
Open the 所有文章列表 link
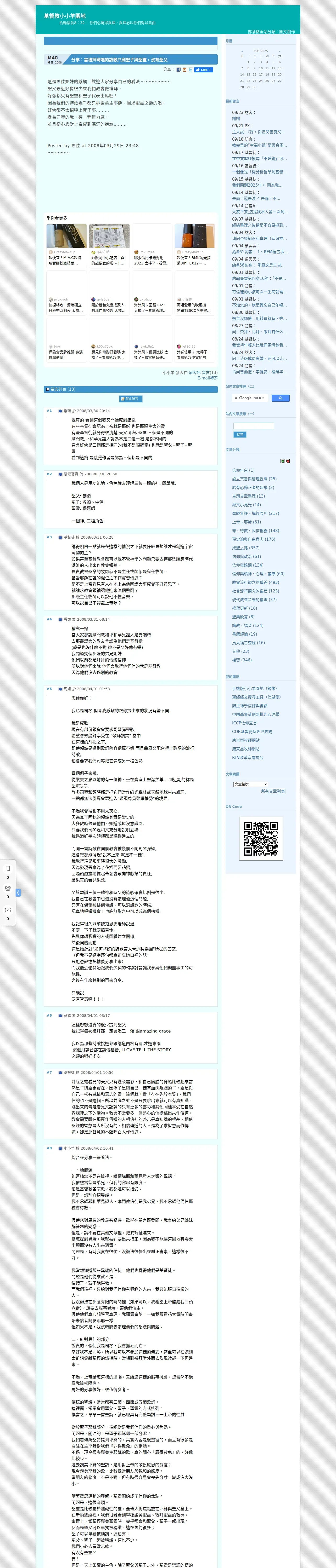click(x=273, y=791)
